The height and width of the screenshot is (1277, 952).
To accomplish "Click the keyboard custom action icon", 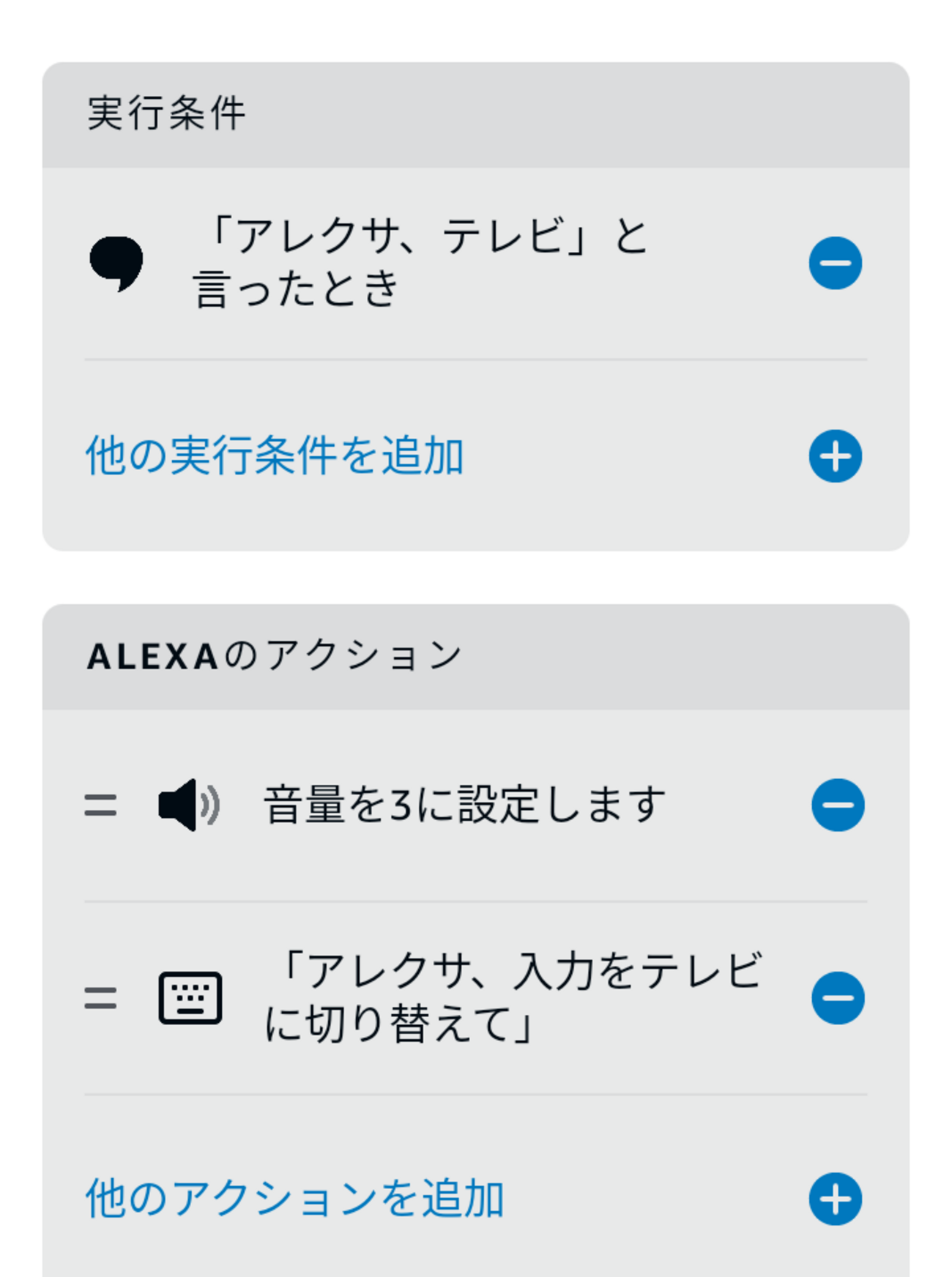I will (x=190, y=998).
